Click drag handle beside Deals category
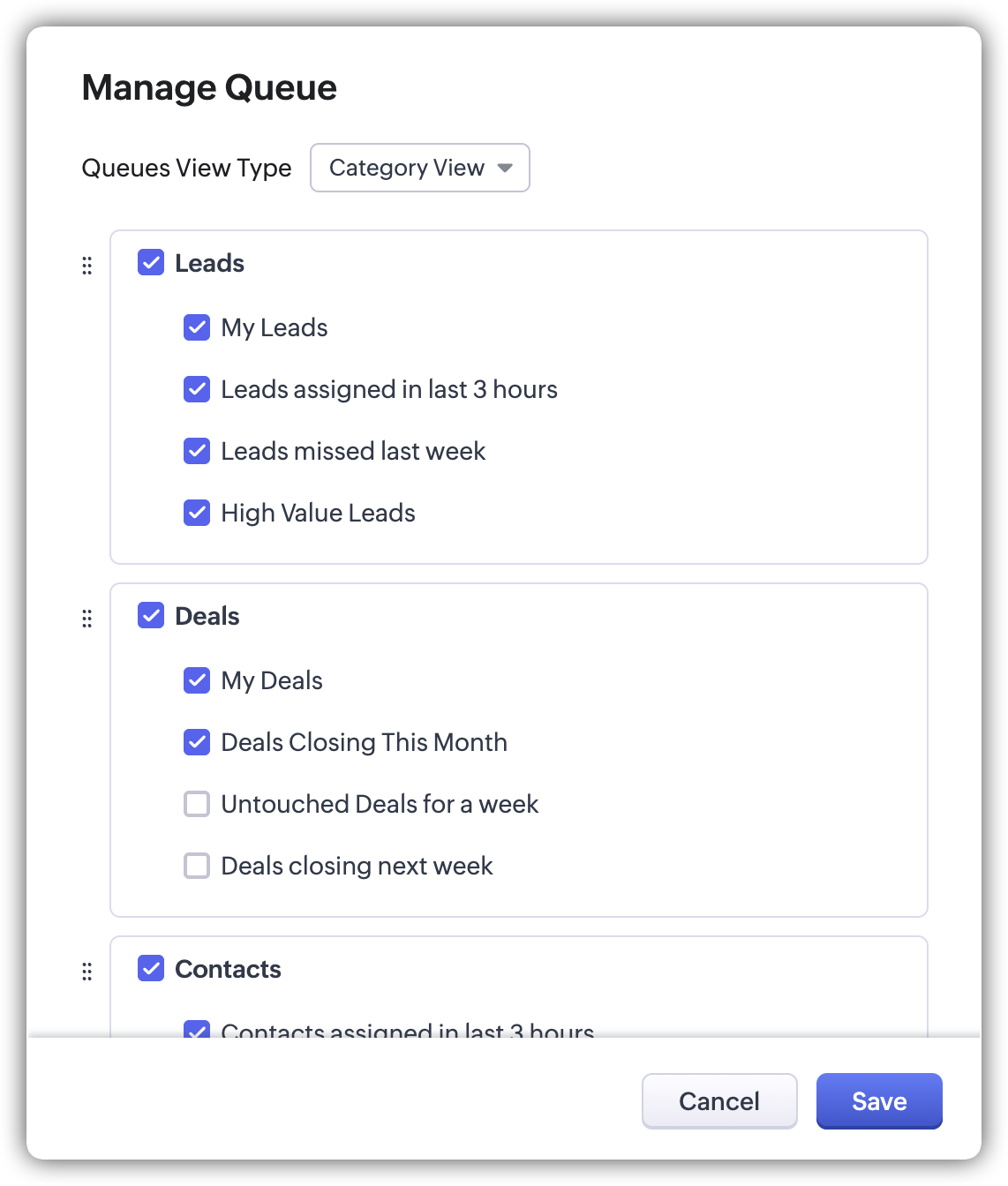Screen dimensions: 1008x1186 [x=87, y=619]
